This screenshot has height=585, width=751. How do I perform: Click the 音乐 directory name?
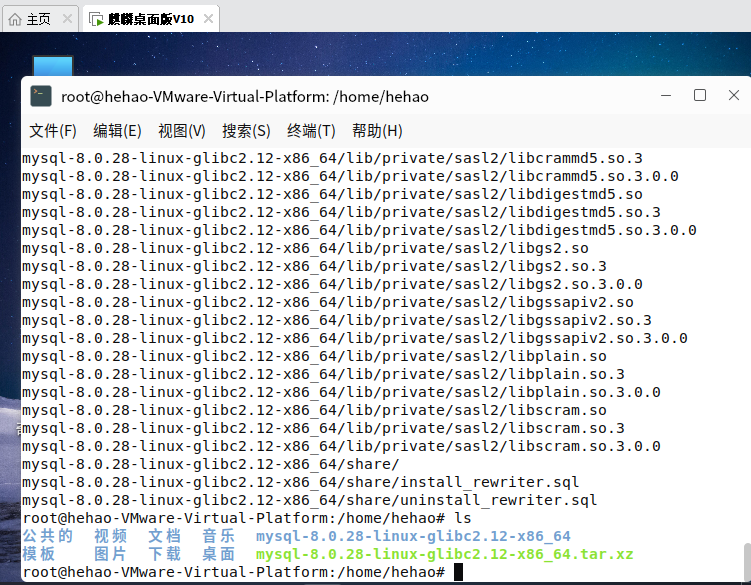pyautogui.click(x=218, y=536)
